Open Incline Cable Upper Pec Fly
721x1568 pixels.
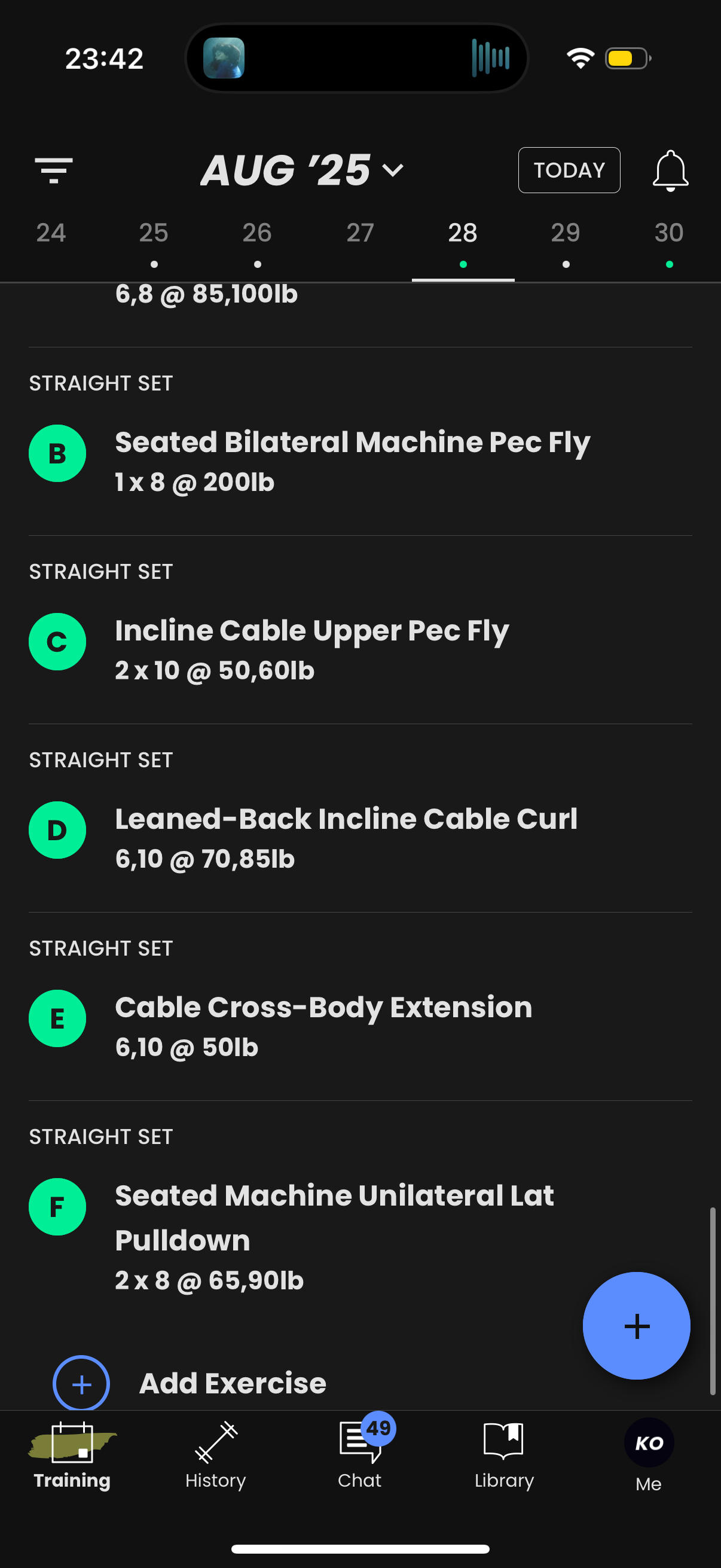[312, 630]
